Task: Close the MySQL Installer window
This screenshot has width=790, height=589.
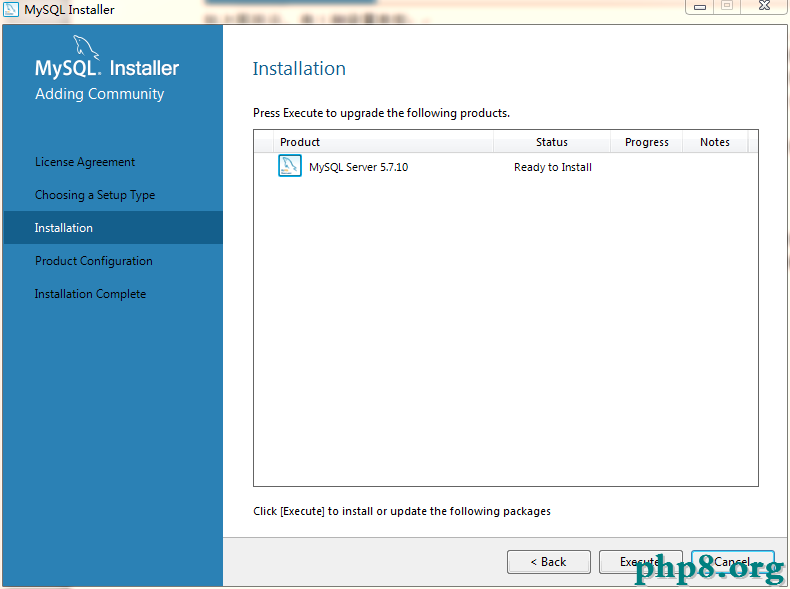Action: [764, 6]
